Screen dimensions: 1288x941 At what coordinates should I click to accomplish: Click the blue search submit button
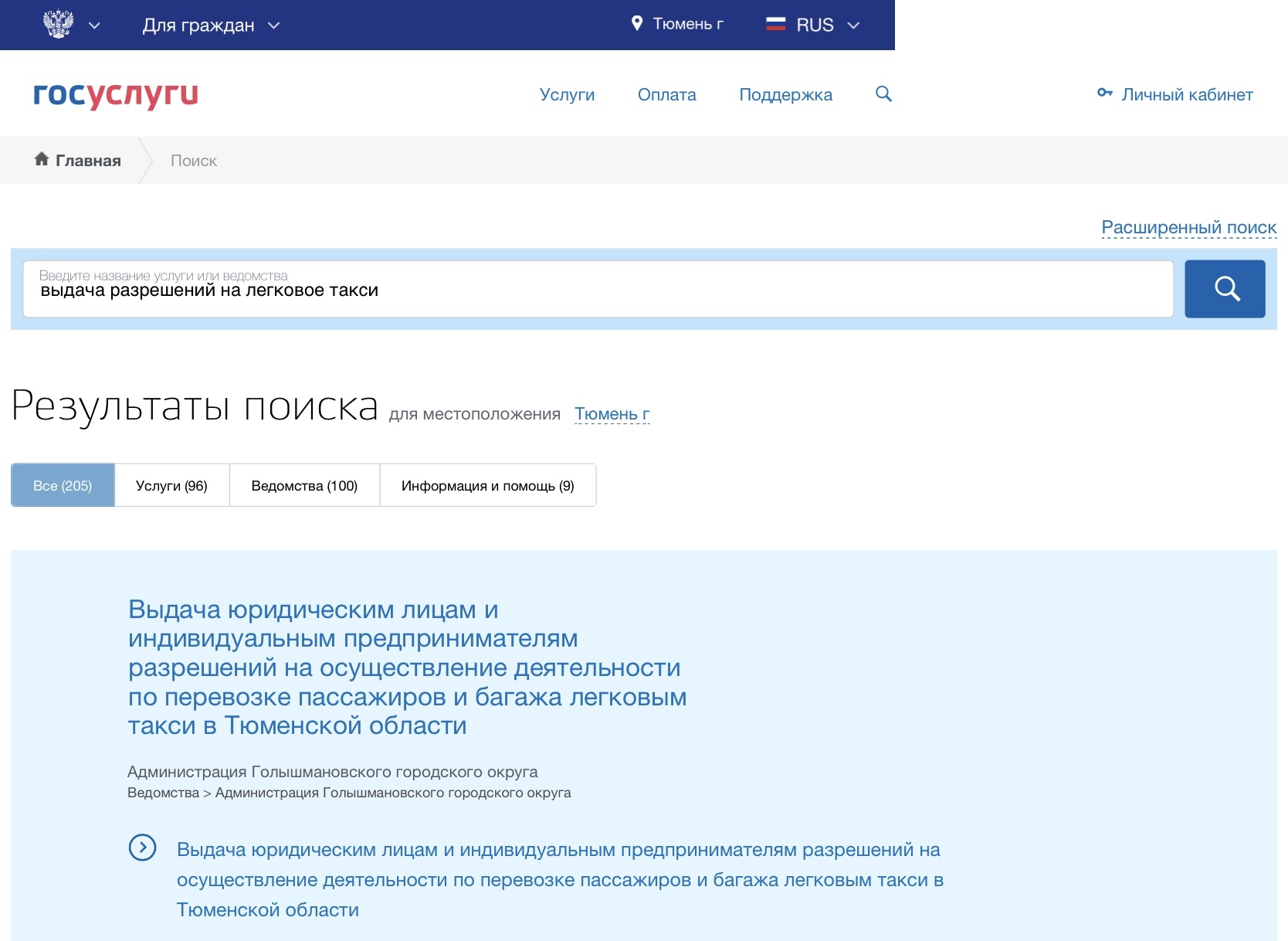point(1225,289)
